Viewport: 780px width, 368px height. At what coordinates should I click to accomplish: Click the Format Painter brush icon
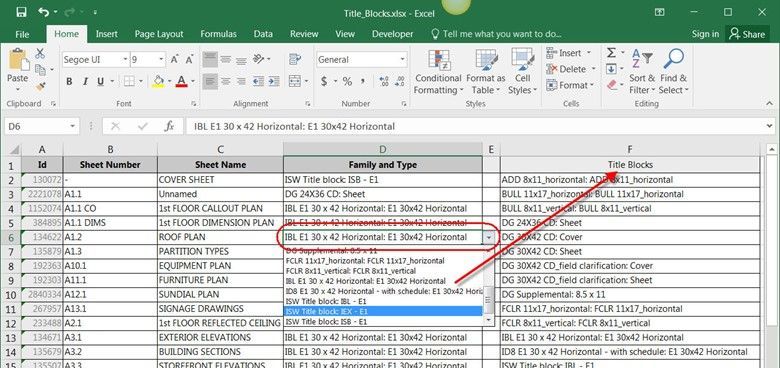coord(41,87)
